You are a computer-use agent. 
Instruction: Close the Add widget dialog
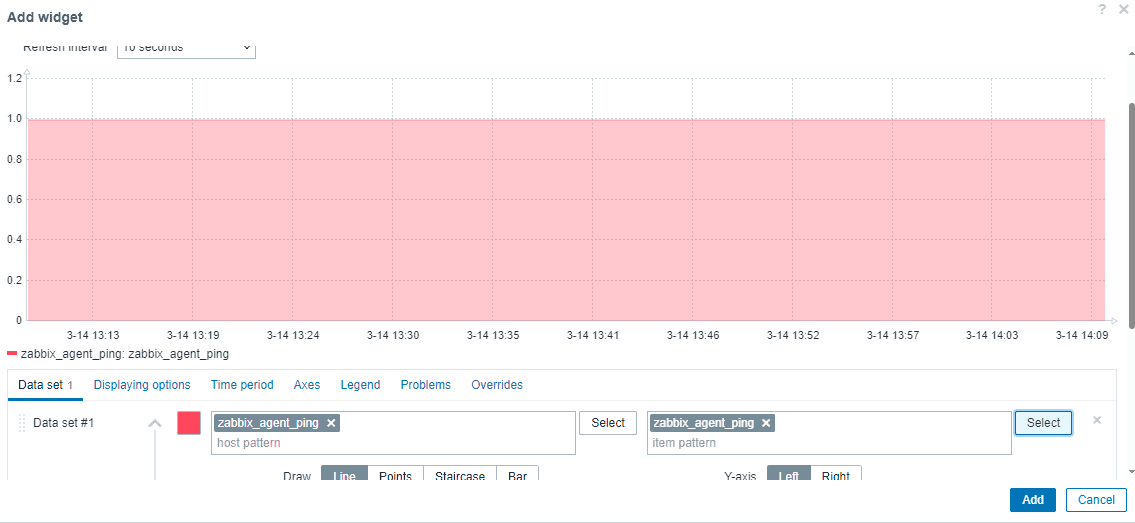pos(1123,9)
